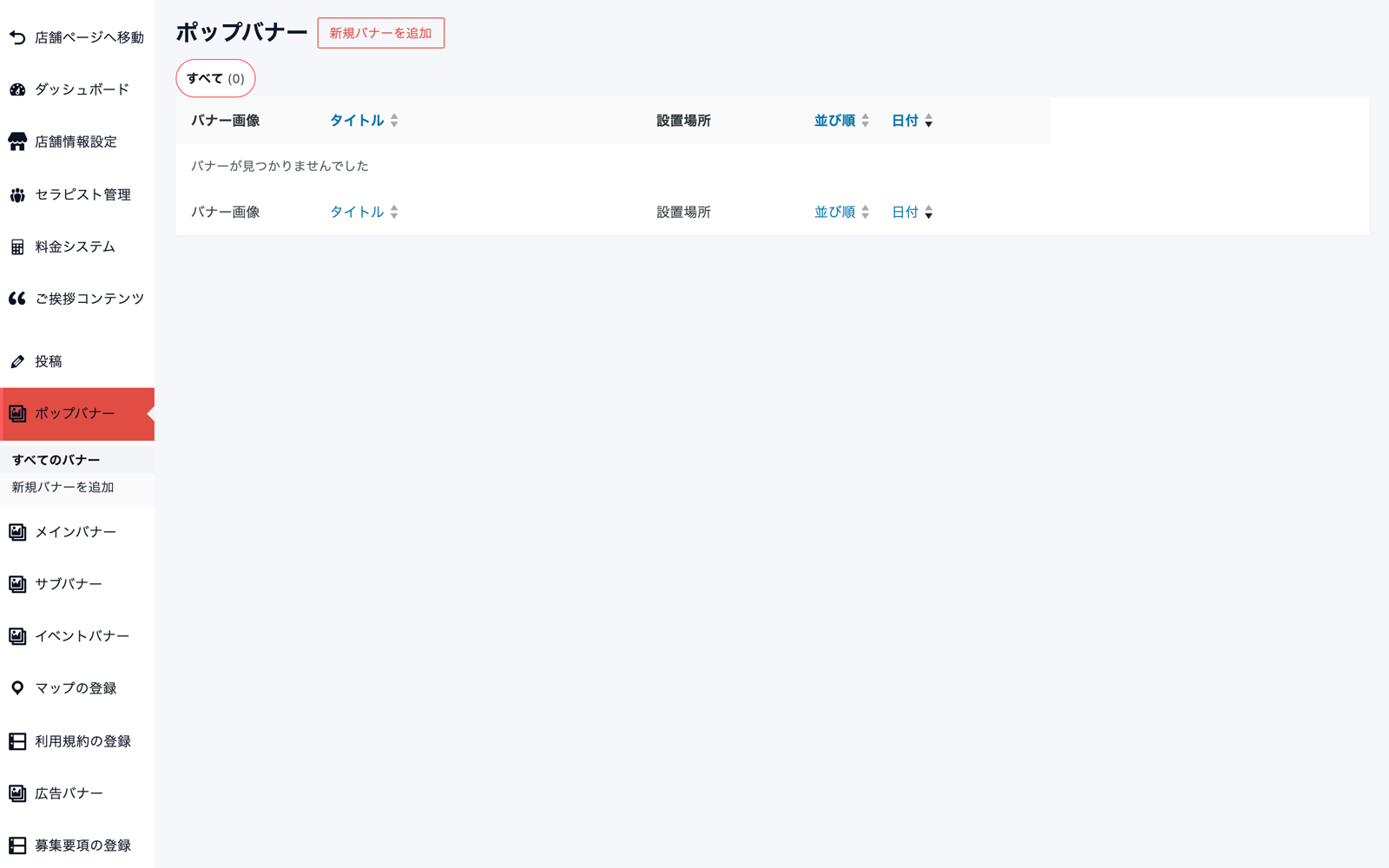Toggle sort arrows next to footer タイトル
Viewport: 1389px width, 868px height.
click(x=394, y=212)
